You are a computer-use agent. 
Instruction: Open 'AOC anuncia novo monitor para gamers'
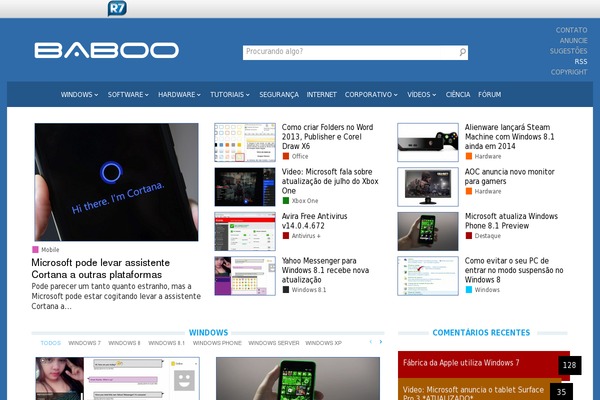pyautogui.click(x=510, y=176)
